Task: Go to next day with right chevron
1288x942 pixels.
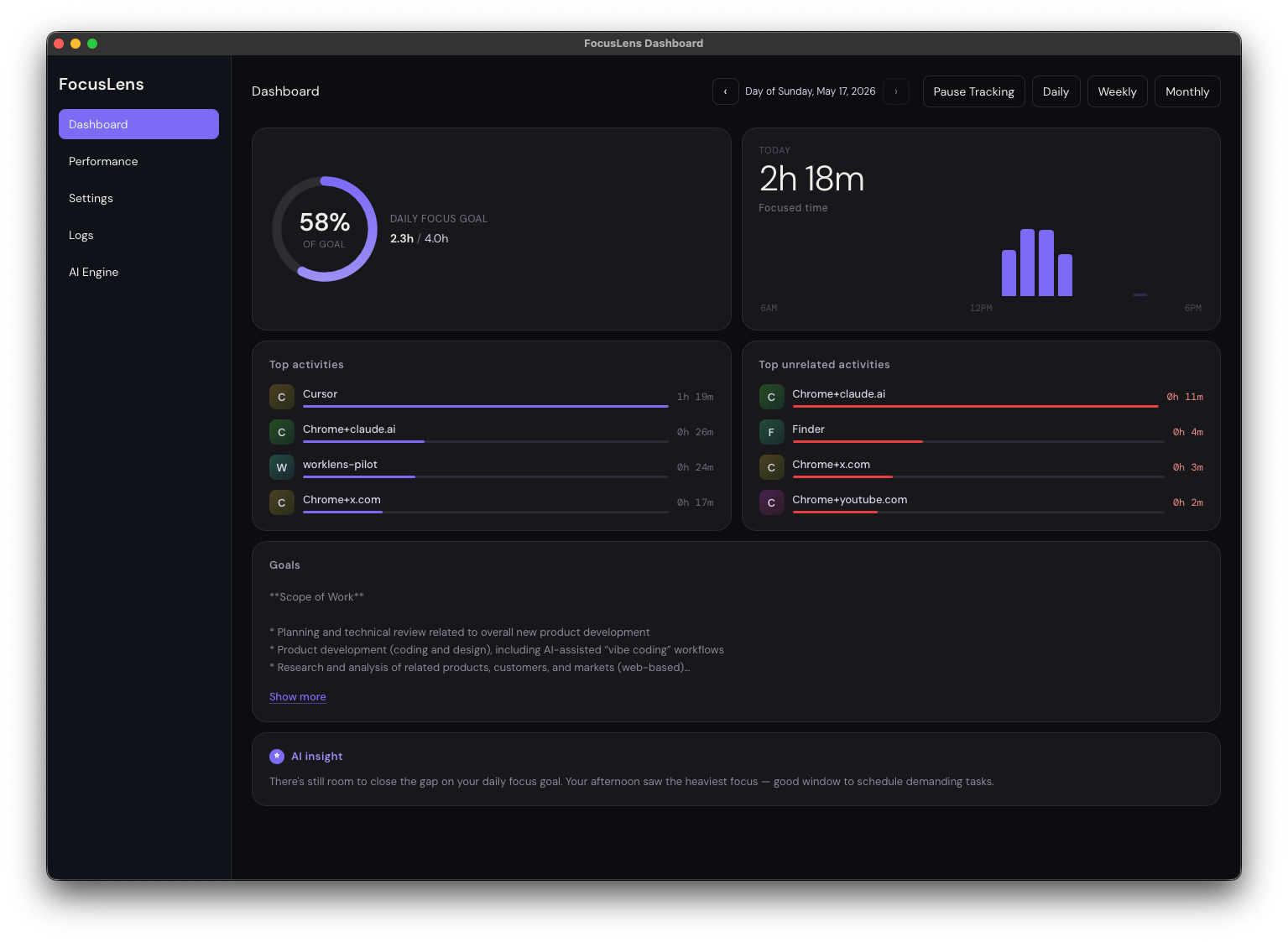Action: click(x=896, y=91)
